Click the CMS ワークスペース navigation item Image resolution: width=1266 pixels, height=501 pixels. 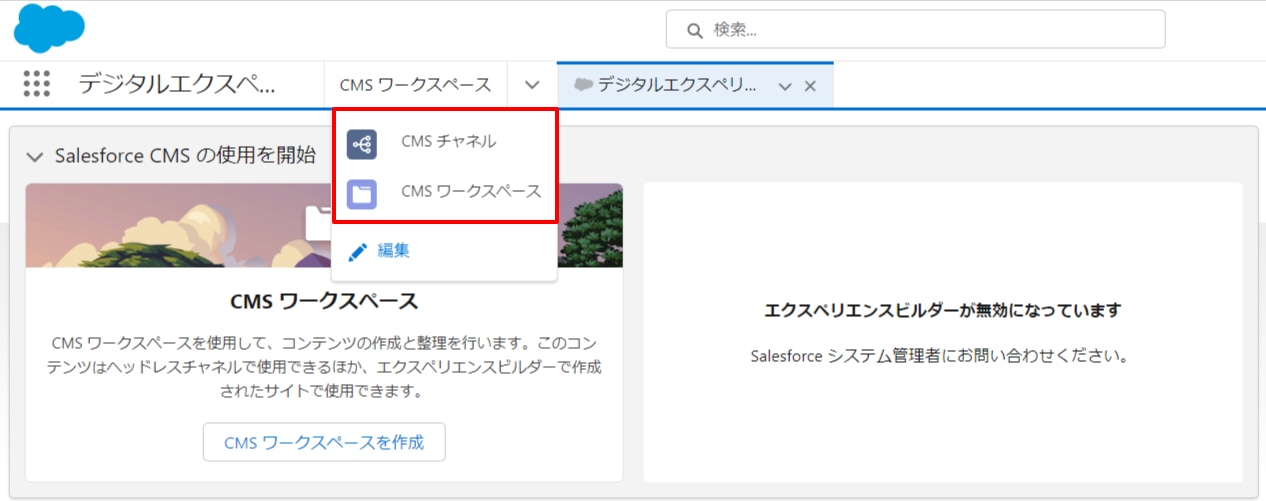416,85
